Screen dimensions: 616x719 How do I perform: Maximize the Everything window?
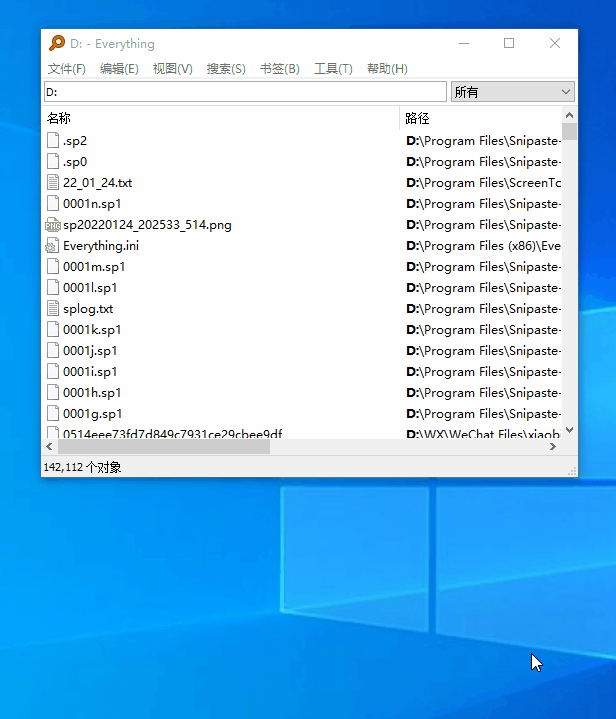509,44
